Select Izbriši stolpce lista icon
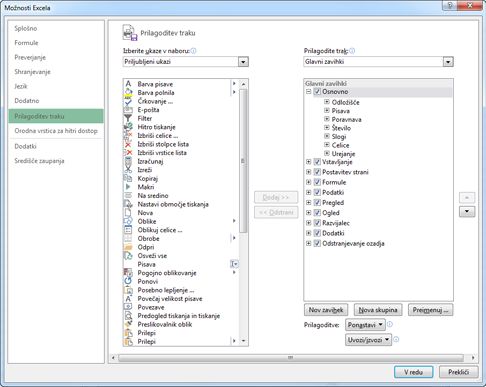Screen dimensions: 486x387 [x=128, y=144]
